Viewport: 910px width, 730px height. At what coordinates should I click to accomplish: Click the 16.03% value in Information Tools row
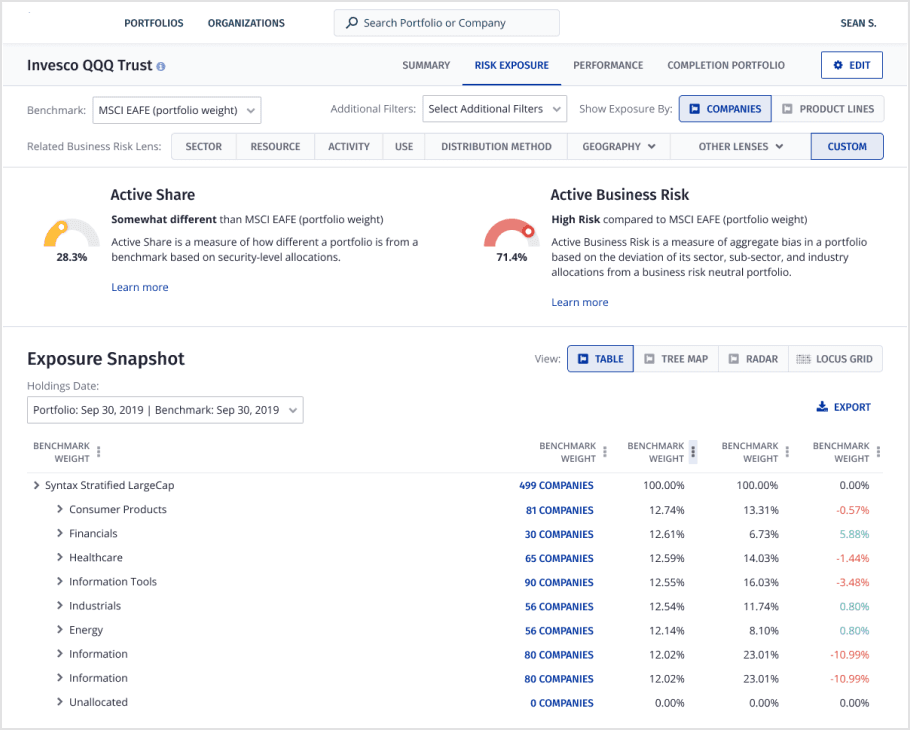click(x=760, y=582)
